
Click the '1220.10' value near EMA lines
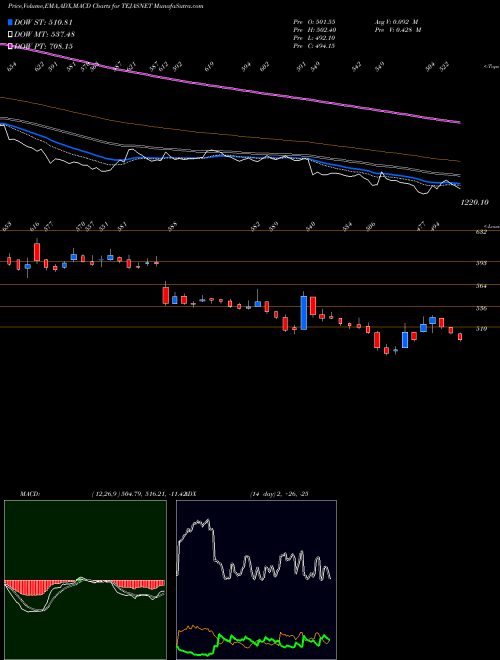(474, 202)
